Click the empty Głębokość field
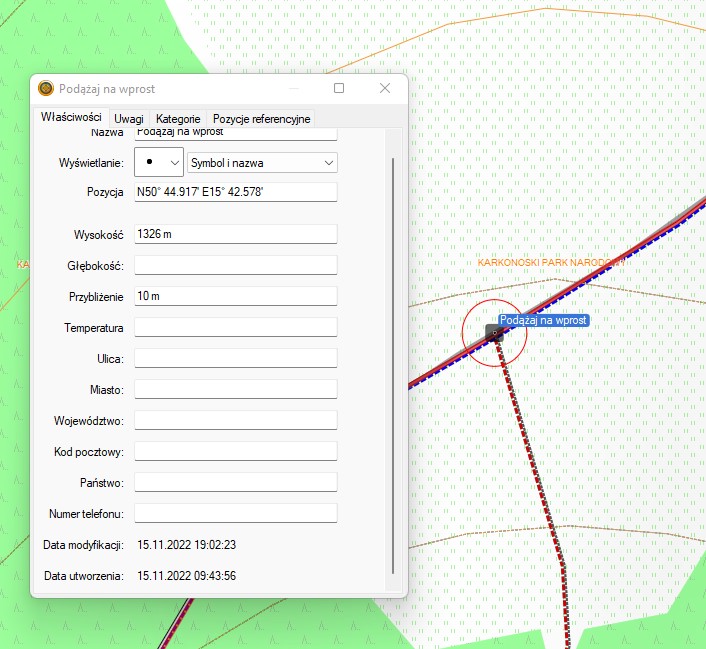 tap(235, 265)
